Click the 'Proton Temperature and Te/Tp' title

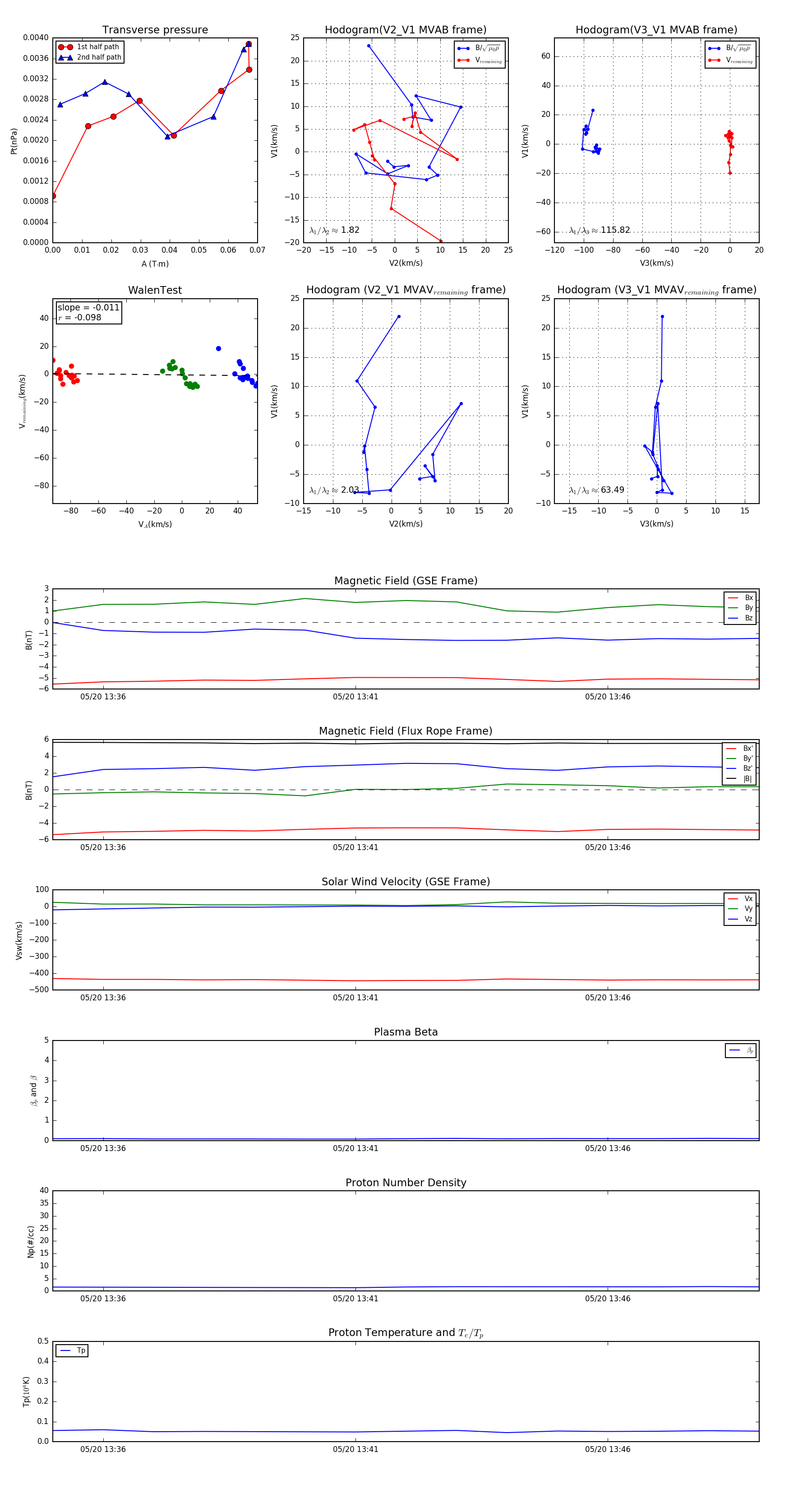[x=406, y=1333]
